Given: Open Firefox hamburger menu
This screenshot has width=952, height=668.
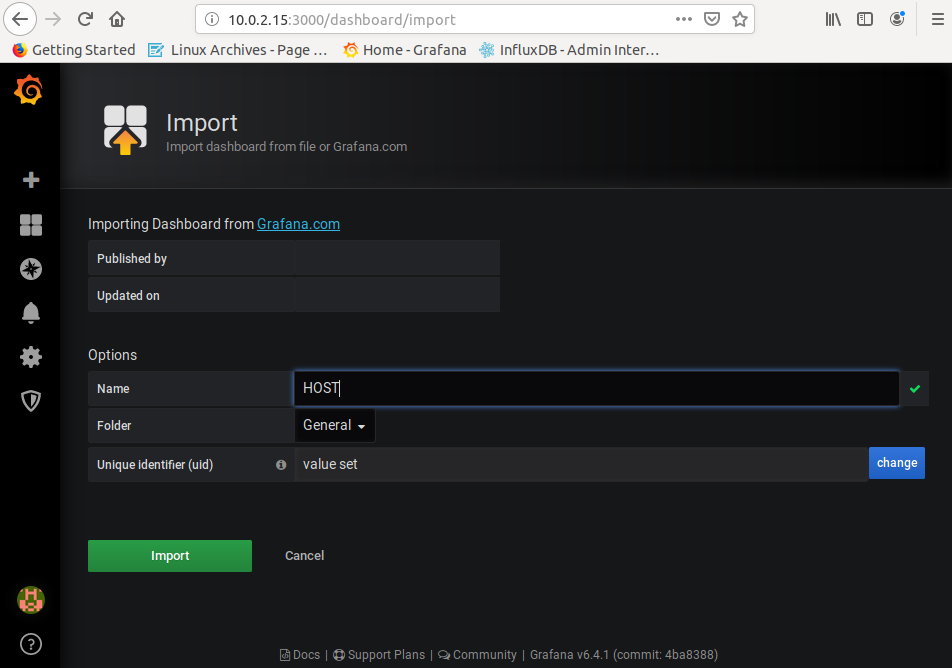Looking at the screenshot, I should pos(937,19).
